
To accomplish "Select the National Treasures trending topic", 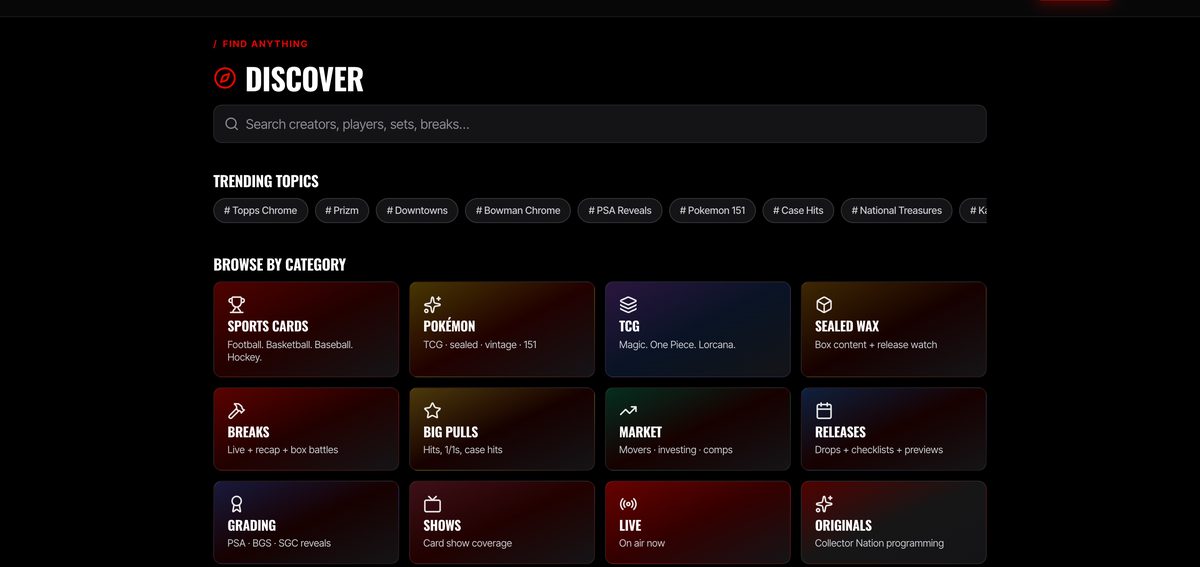I will pos(897,210).
